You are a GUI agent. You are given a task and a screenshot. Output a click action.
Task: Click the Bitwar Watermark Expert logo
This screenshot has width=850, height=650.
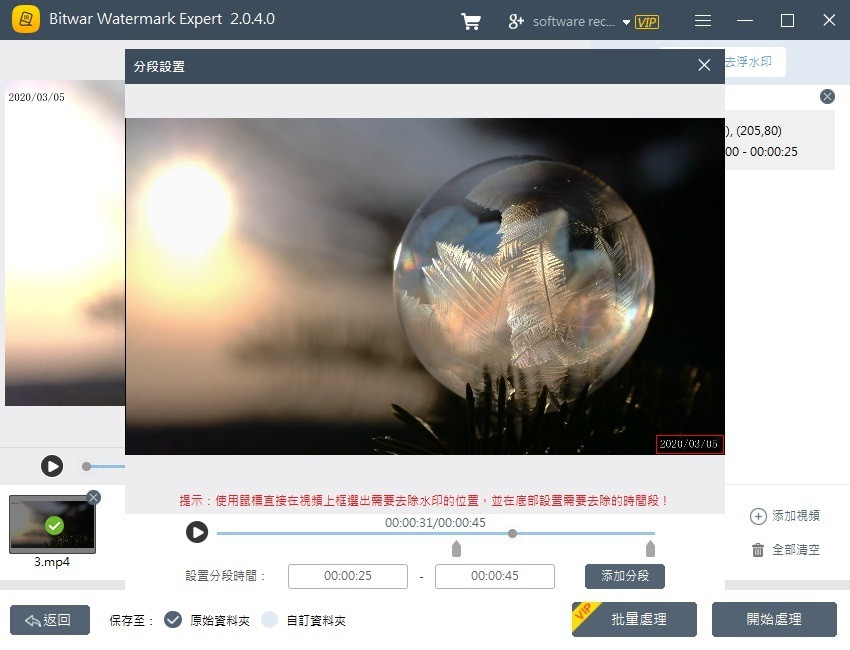tap(25, 20)
